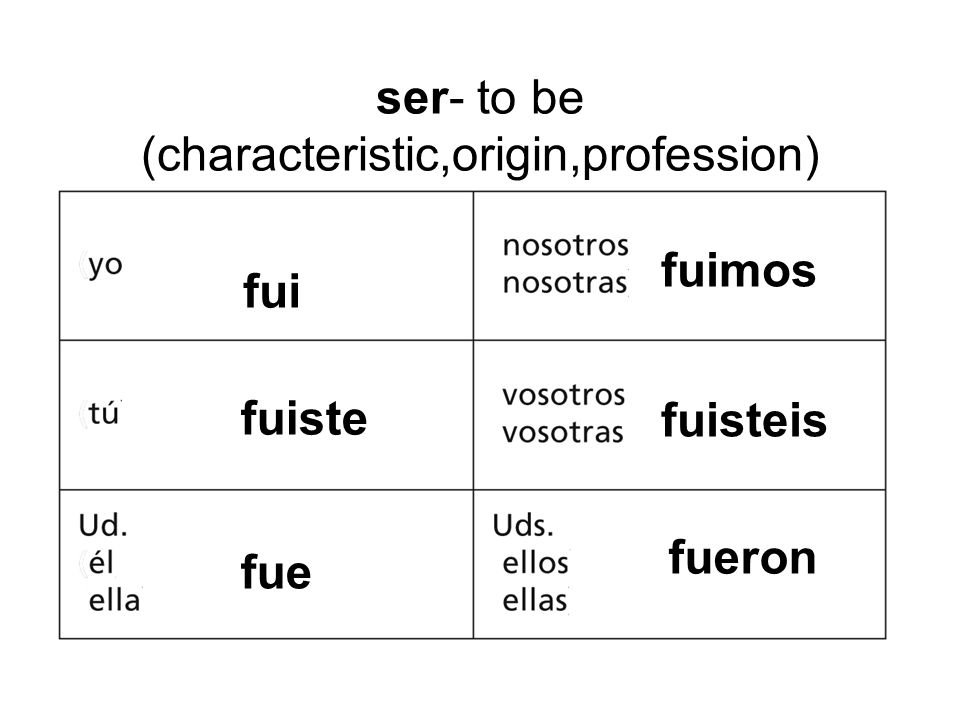Viewport: 960px width, 720px height.
Task: Click the pronoun nosotras
Action: tap(565, 283)
